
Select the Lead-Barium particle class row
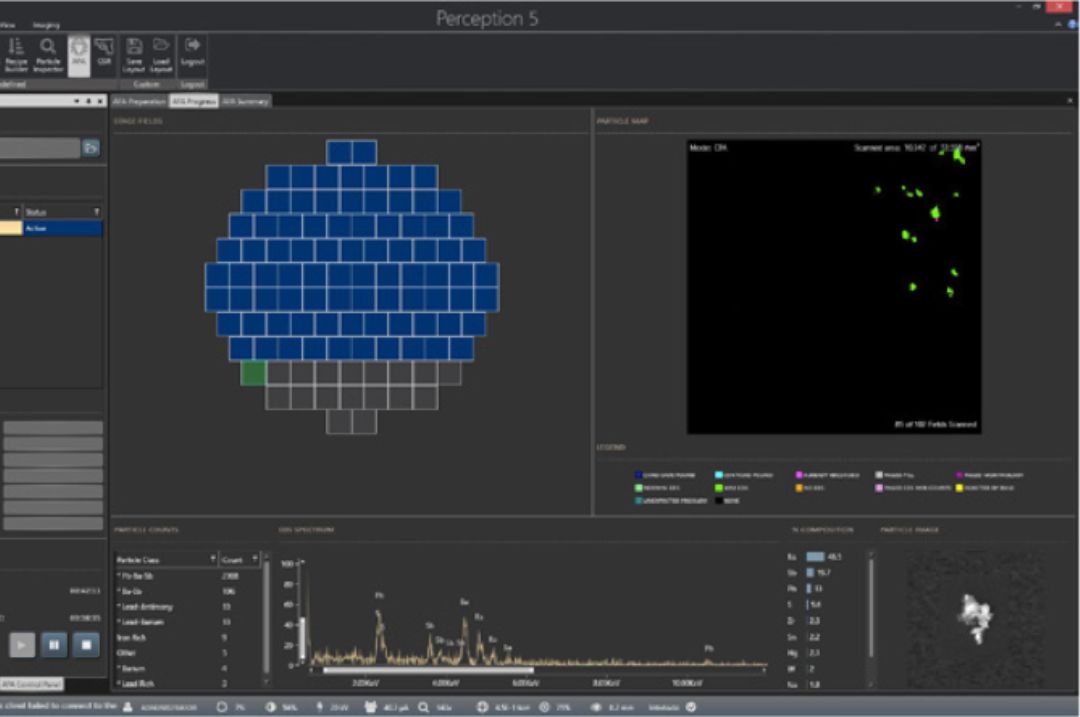[x=186, y=622]
